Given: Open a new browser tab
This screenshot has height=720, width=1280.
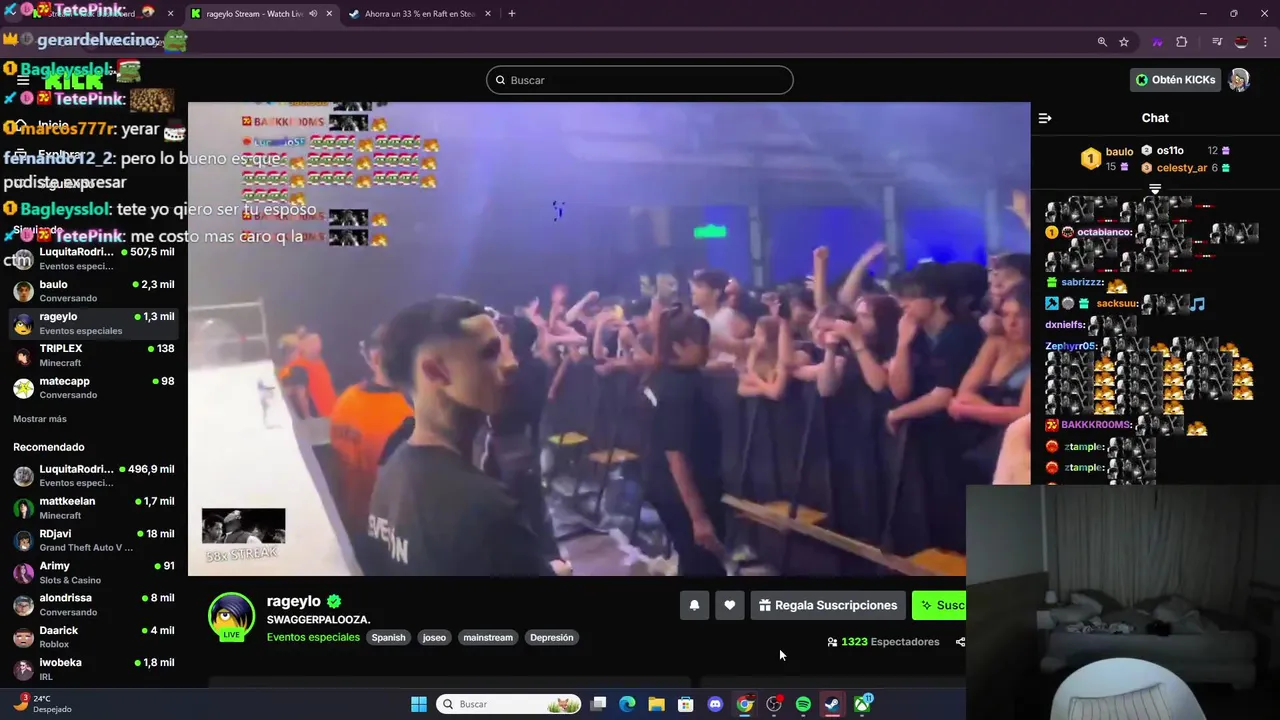Looking at the screenshot, I should tap(512, 14).
